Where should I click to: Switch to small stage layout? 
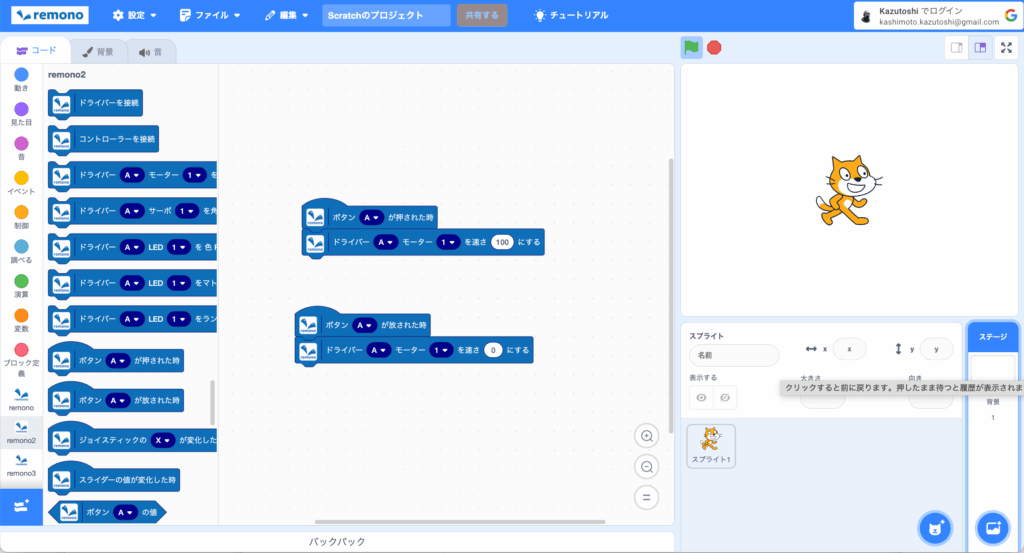click(957, 47)
